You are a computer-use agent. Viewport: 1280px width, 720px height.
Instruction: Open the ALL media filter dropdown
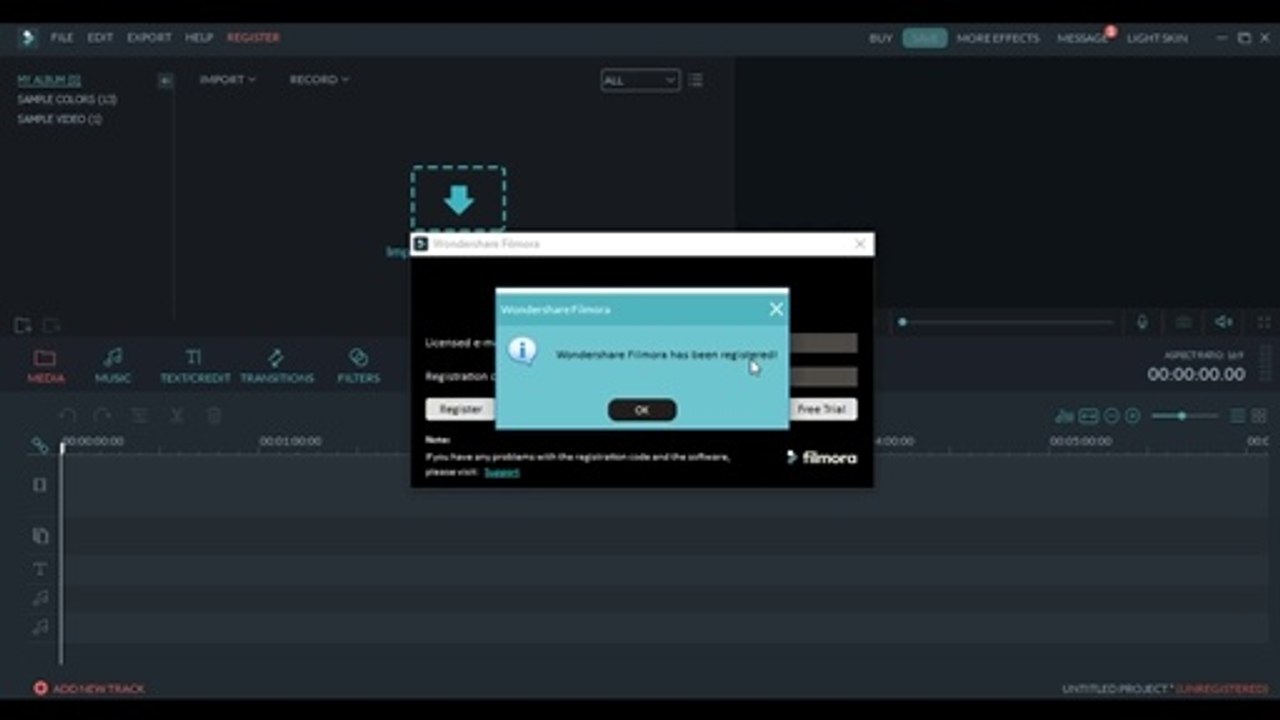pyautogui.click(x=640, y=80)
